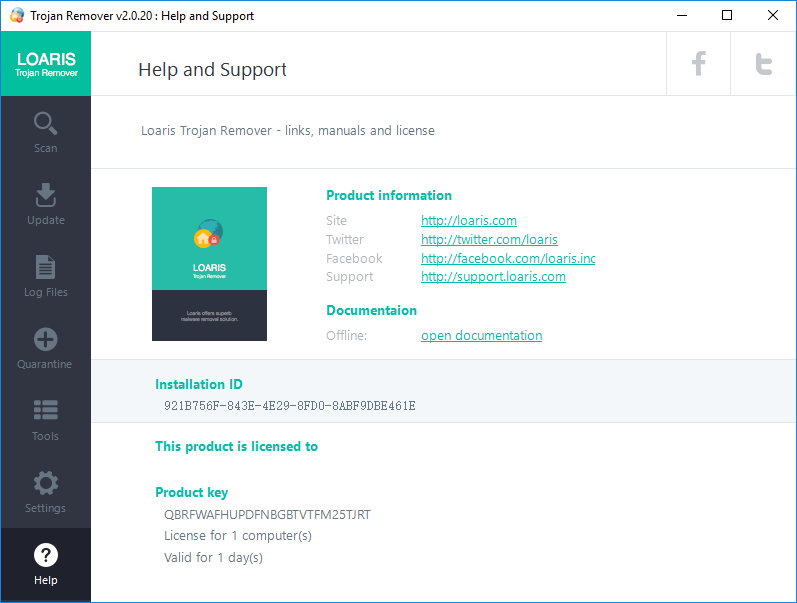Click the 'Site' field label

tap(336, 221)
